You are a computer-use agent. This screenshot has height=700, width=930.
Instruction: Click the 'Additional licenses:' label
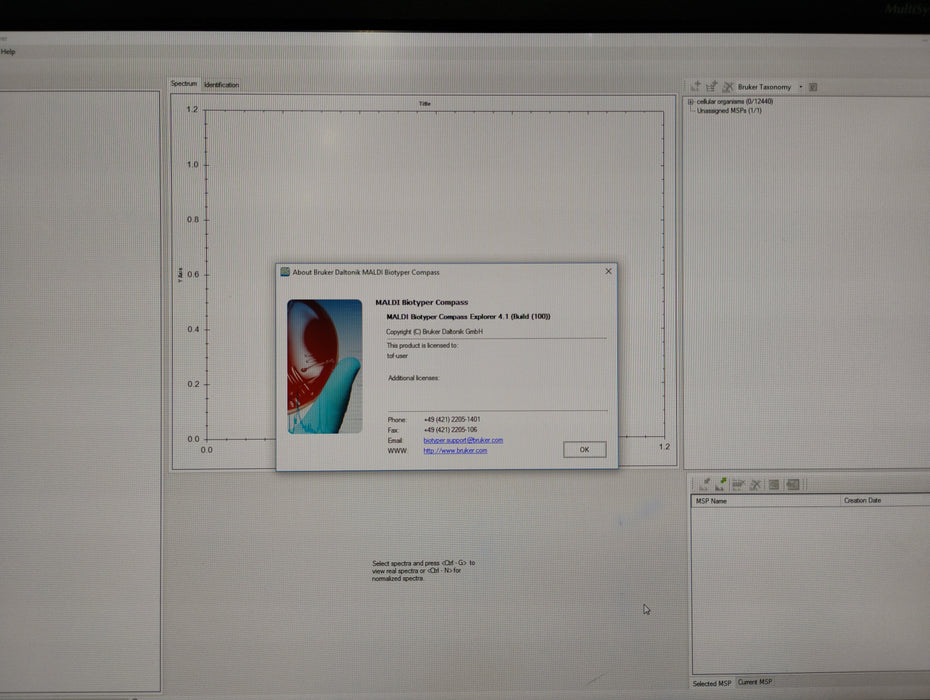[413, 378]
